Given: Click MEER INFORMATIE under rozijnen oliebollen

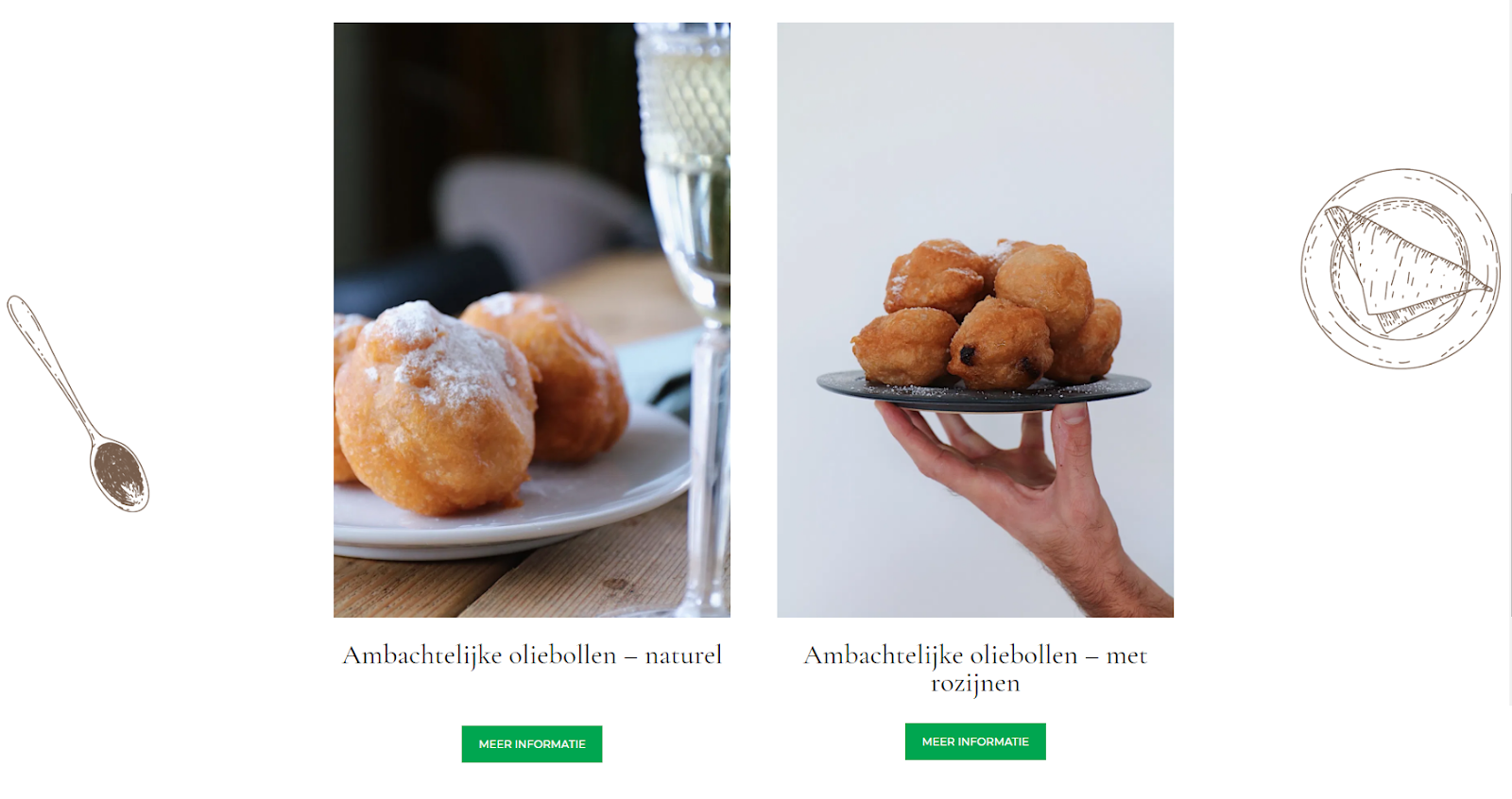Looking at the screenshot, I should 975,741.
